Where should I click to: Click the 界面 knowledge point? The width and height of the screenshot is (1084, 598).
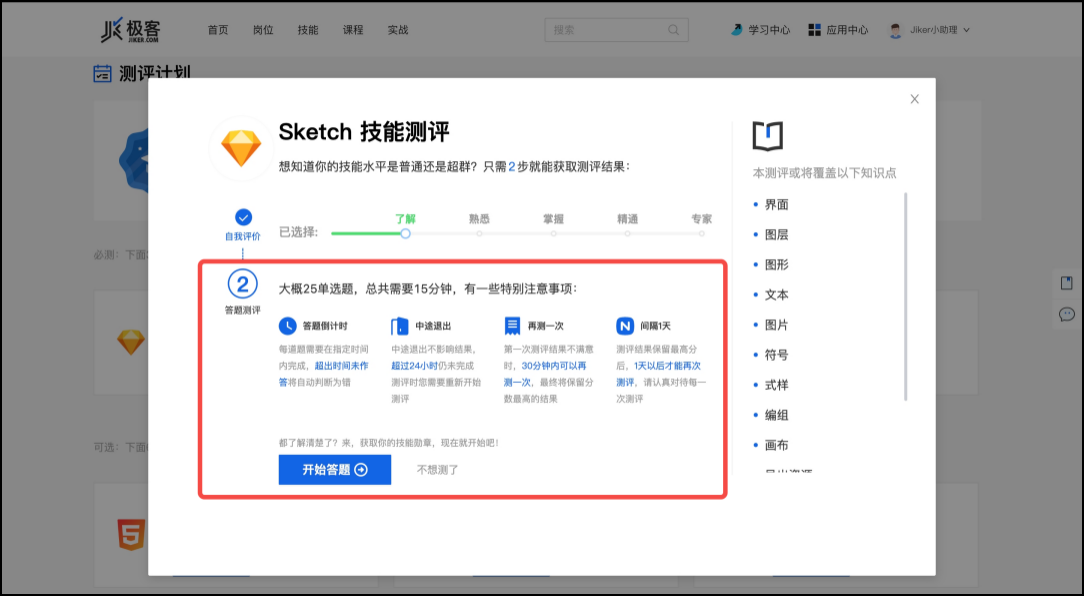(x=776, y=205)
